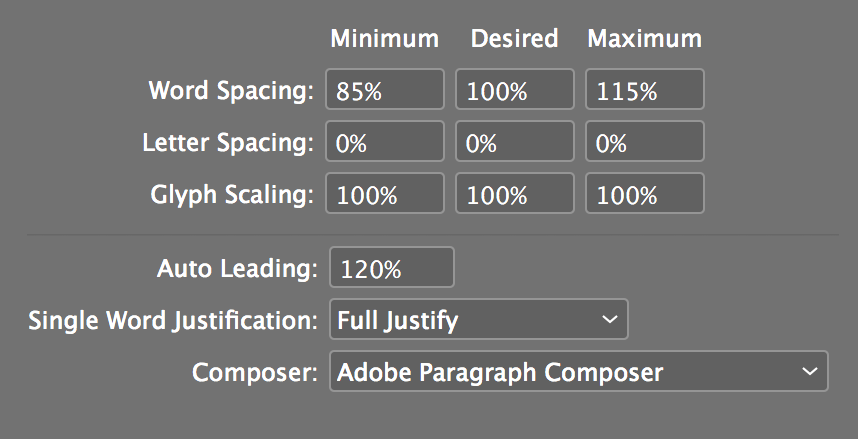Click the Desired column header
858x439 pixels.
tap(514, 39)
